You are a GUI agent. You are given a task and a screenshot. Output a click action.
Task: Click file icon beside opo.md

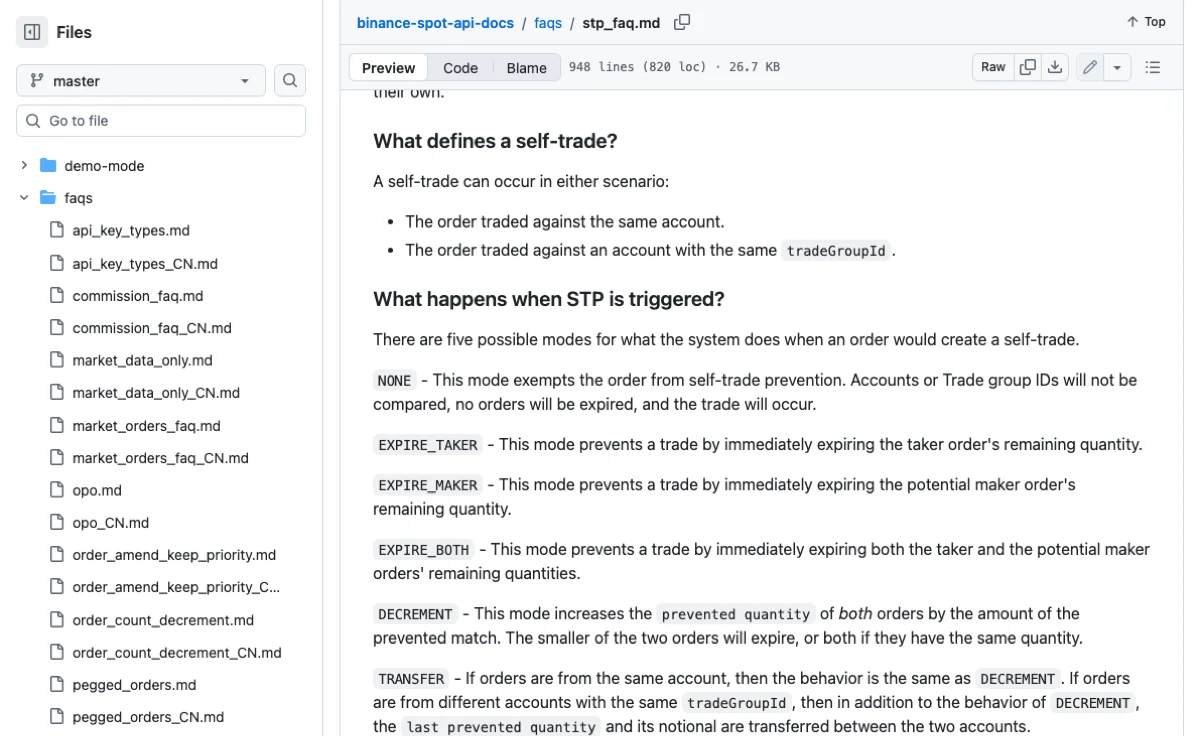pos(56,490)
